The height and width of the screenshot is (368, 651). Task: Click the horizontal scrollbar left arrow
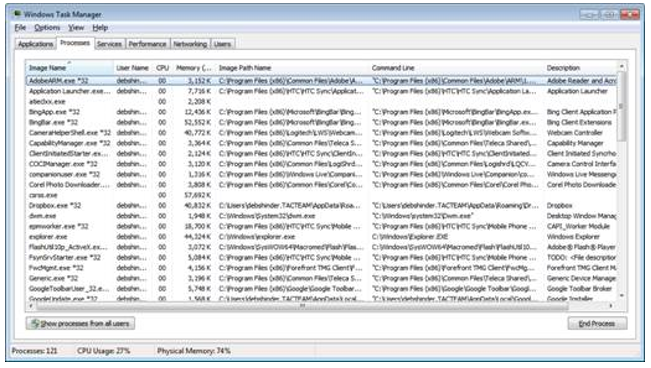coord(31,306)
